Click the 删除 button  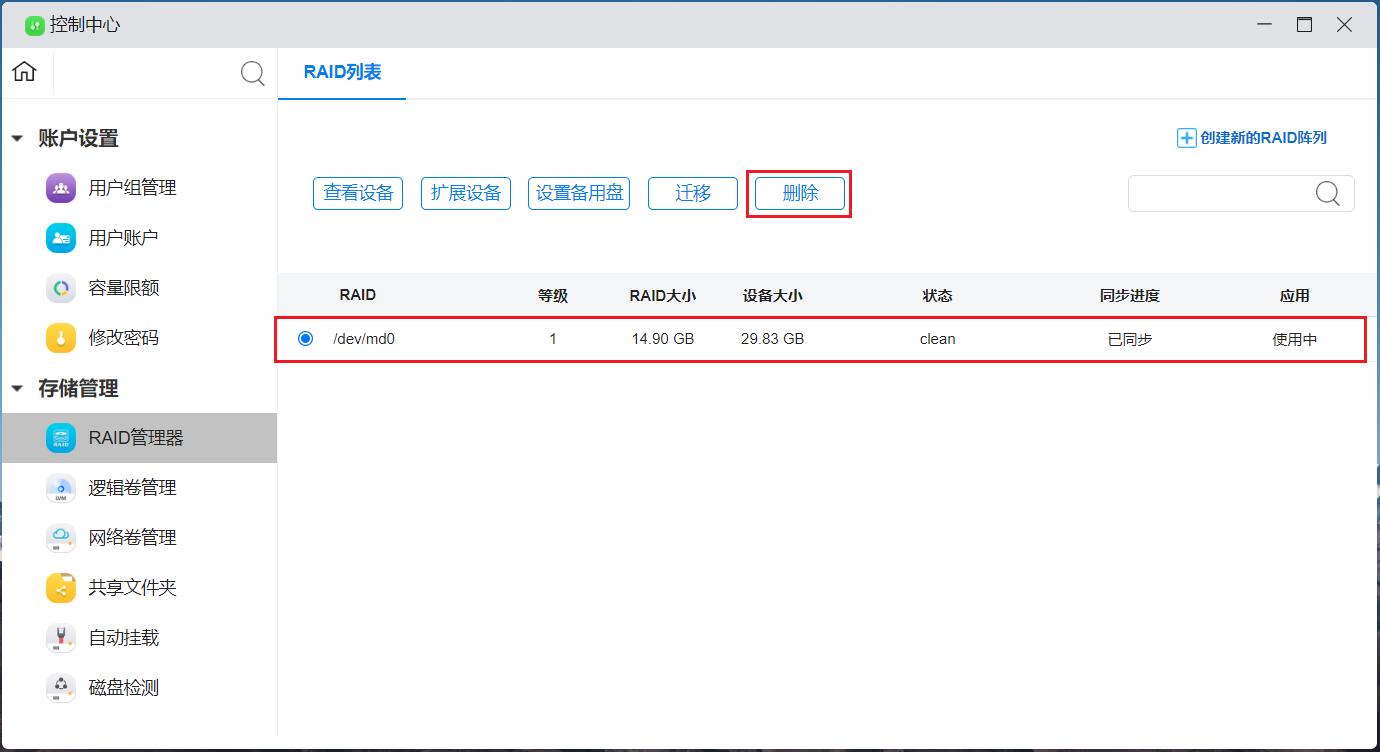pos(800,193)
